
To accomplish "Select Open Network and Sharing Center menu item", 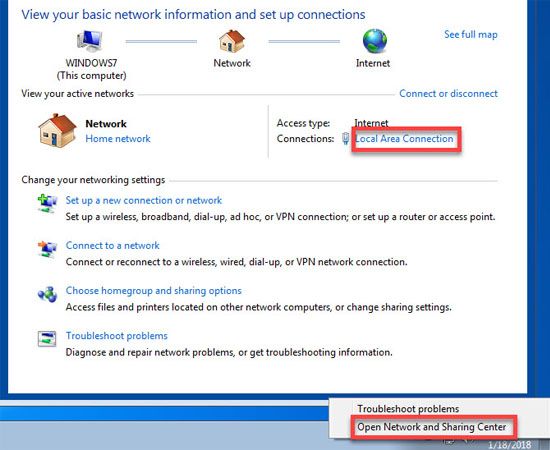I will 432,427.
